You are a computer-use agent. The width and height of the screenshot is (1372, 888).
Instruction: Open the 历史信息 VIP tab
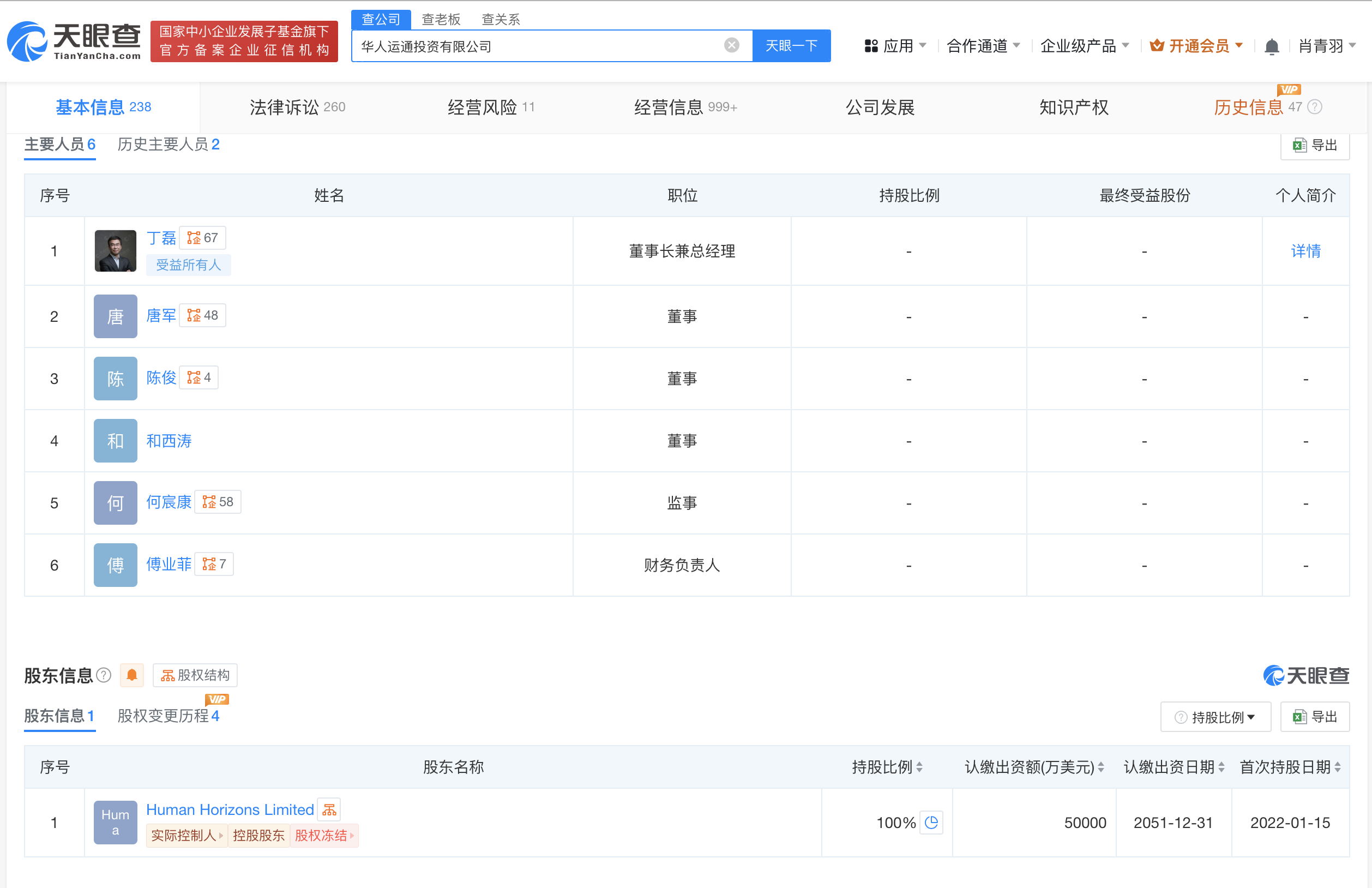(1258, 107)
